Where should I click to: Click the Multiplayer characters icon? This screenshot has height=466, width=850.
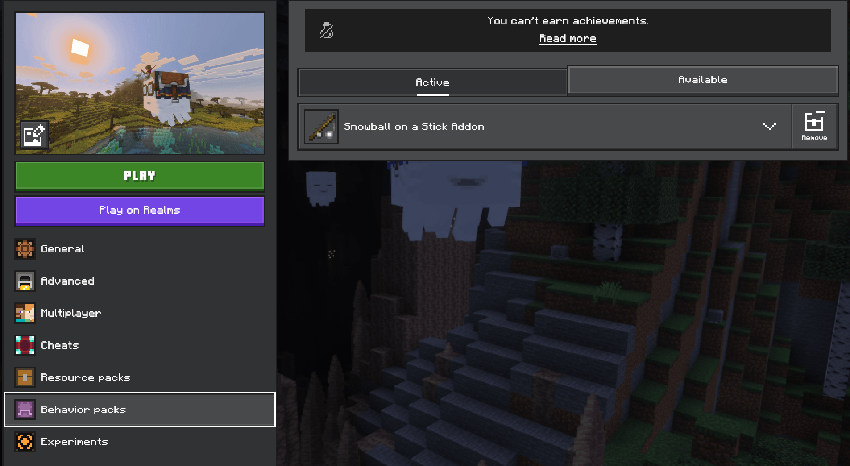pos(24,313)
